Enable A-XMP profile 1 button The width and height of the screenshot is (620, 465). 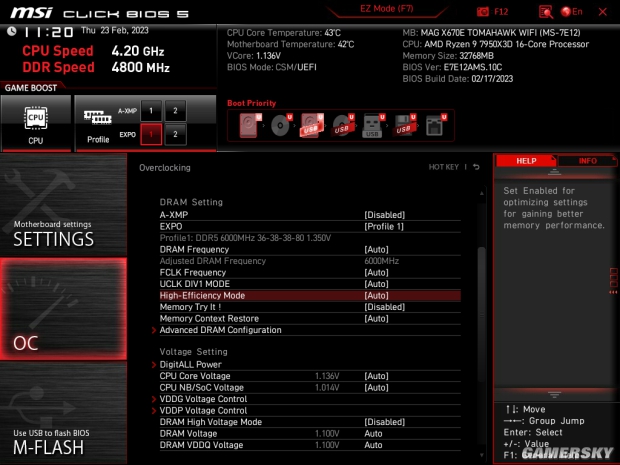(x=151, y=111)
